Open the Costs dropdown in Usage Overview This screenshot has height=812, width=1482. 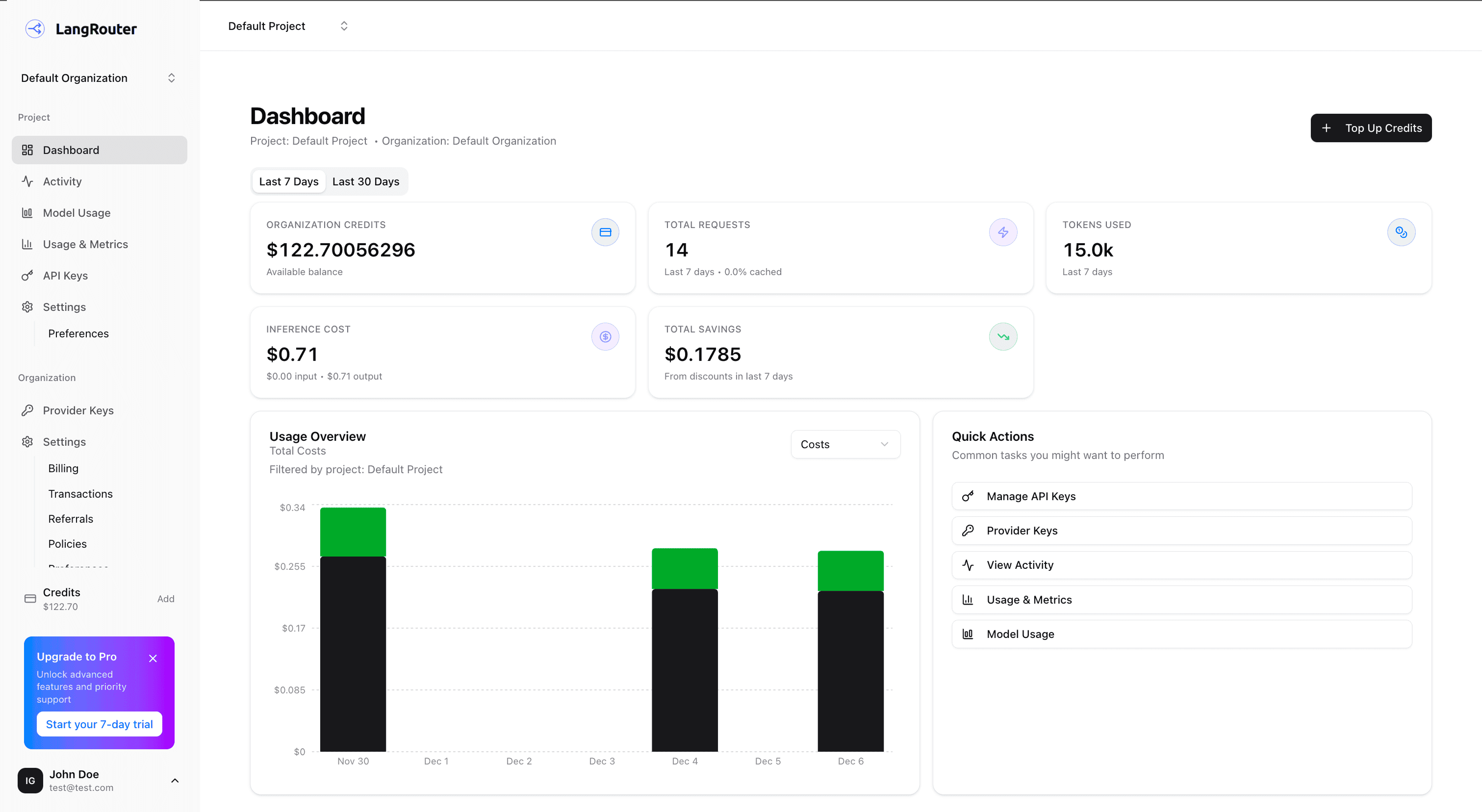[845, 444]
